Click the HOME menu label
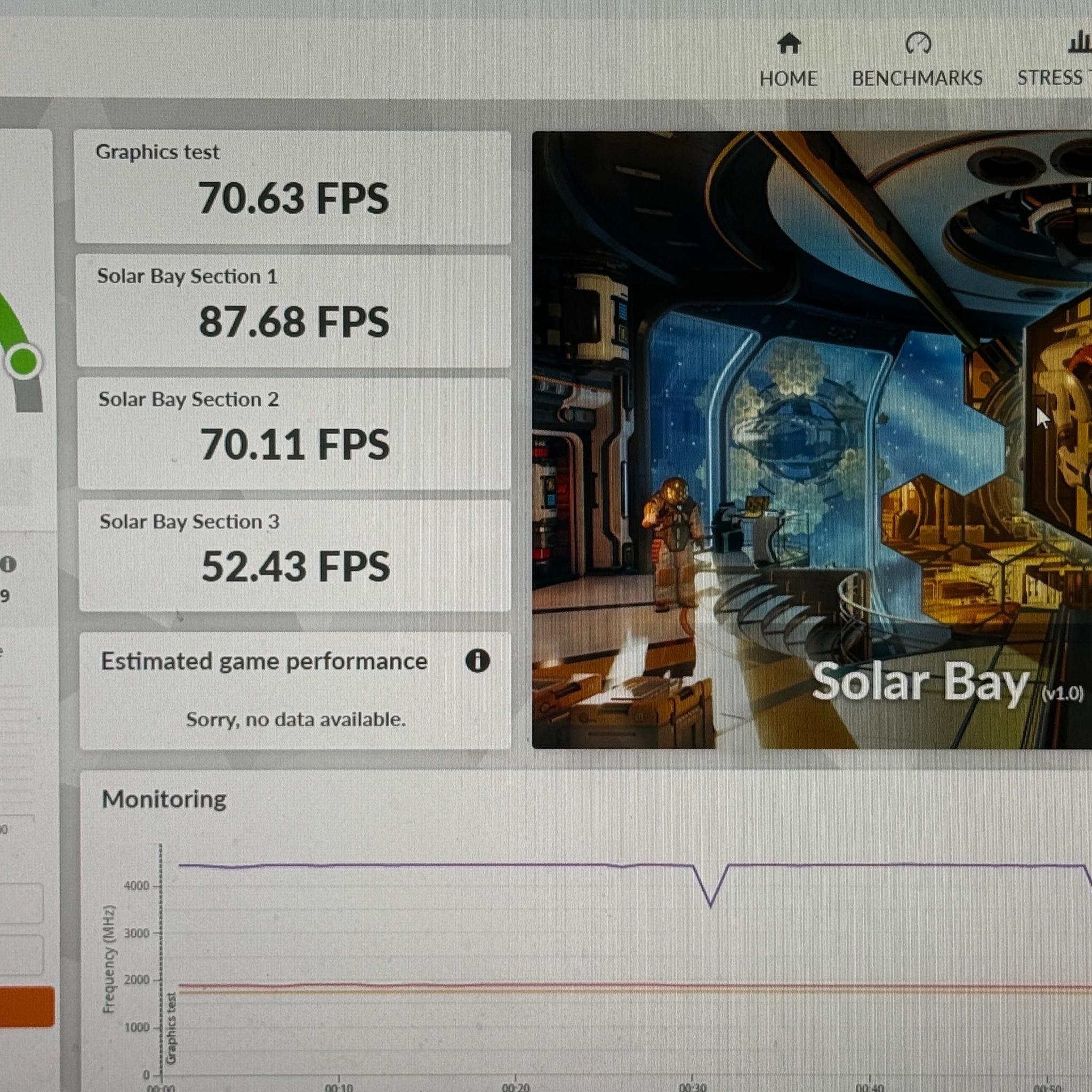Screen dimensions: 1092x1092 [789, 78]
